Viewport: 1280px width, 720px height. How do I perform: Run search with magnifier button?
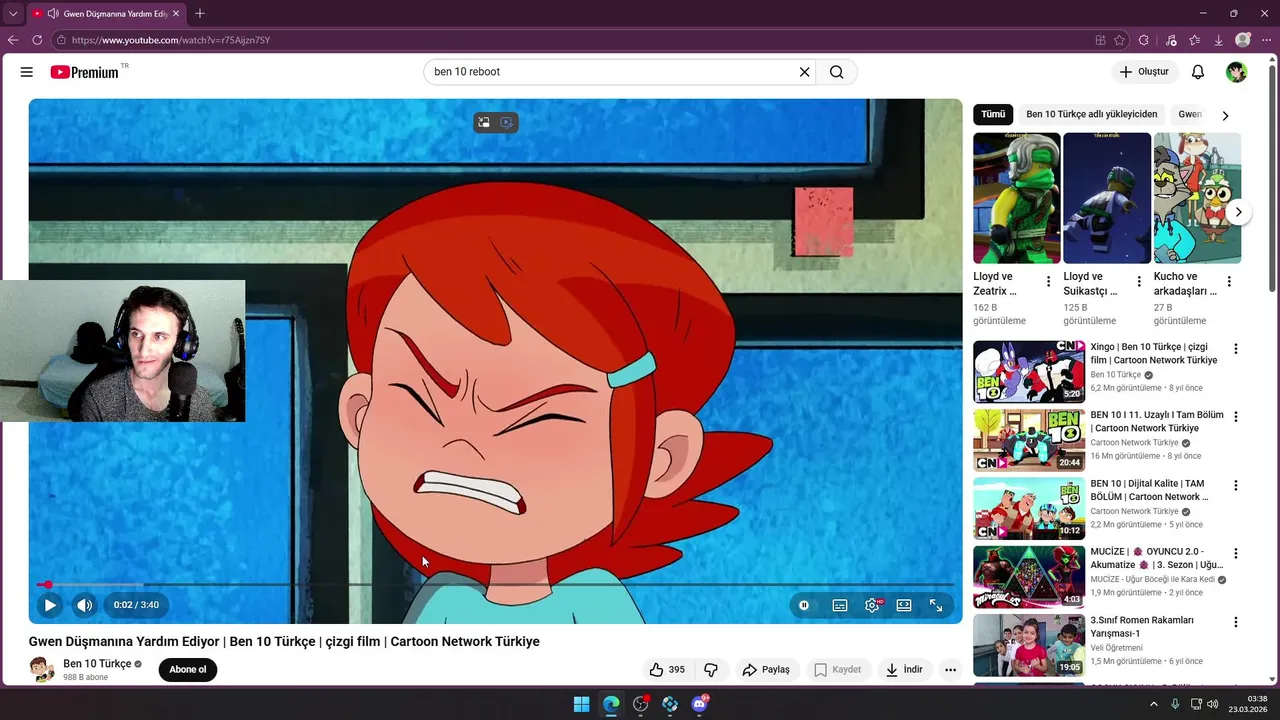837,72
